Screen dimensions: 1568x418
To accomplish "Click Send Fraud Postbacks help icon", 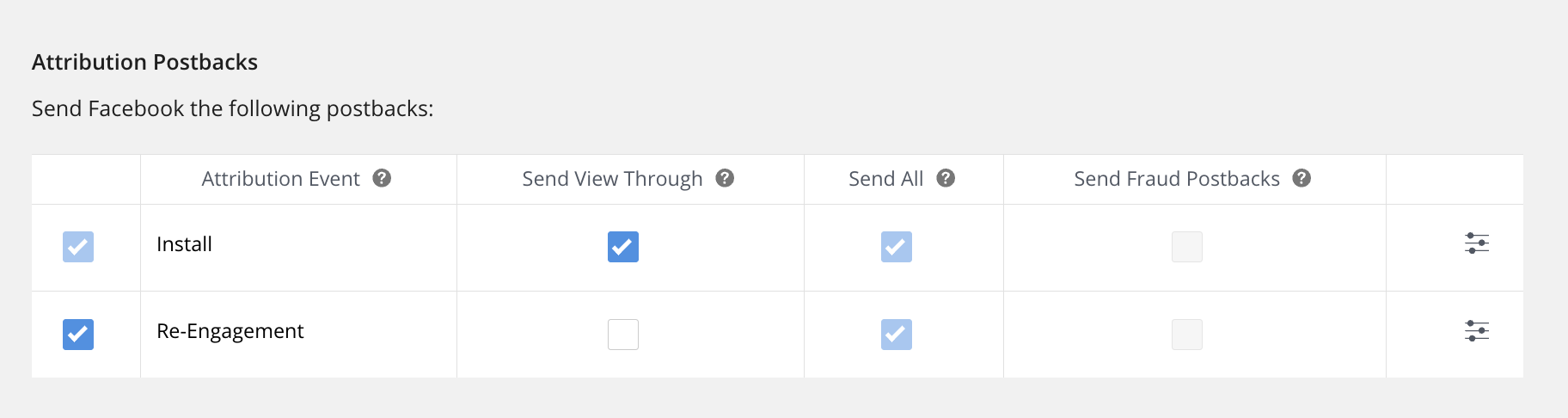I will pyautogui.click(x=1302, y=178).
